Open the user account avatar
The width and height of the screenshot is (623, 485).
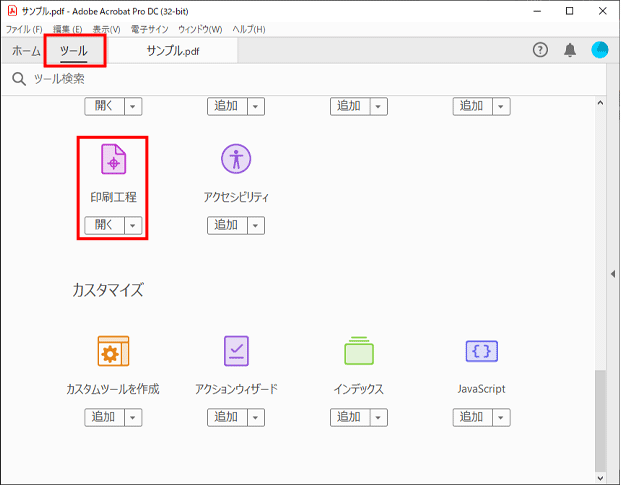pos(600,50)
